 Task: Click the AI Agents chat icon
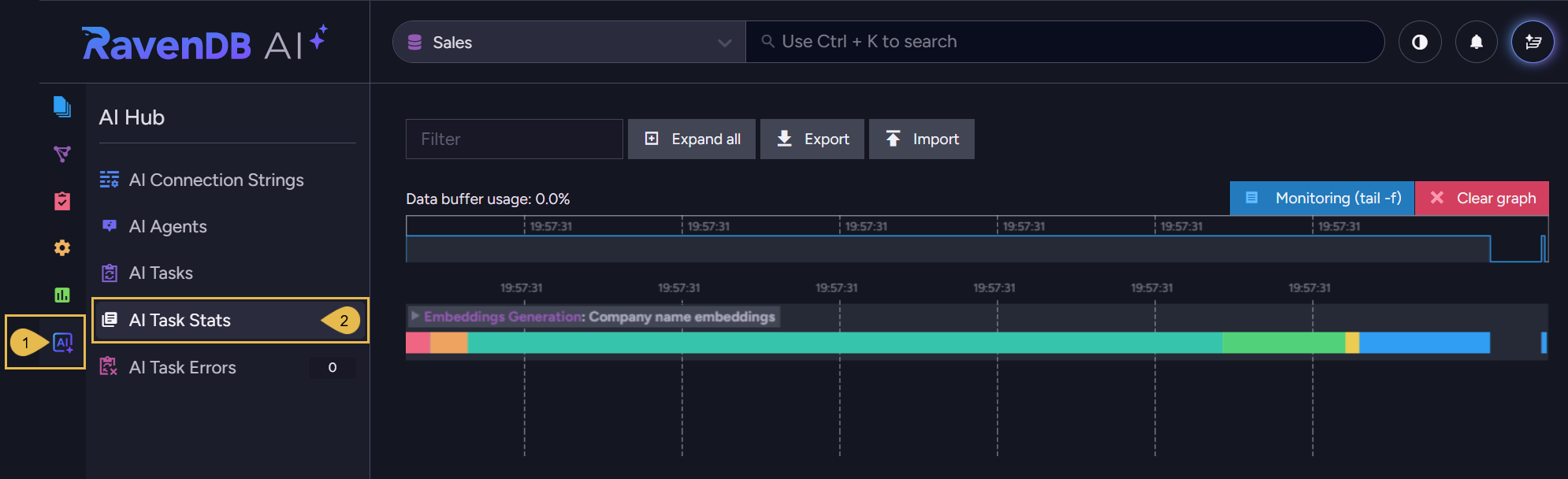pyautogui.click(x=110, y=226)
